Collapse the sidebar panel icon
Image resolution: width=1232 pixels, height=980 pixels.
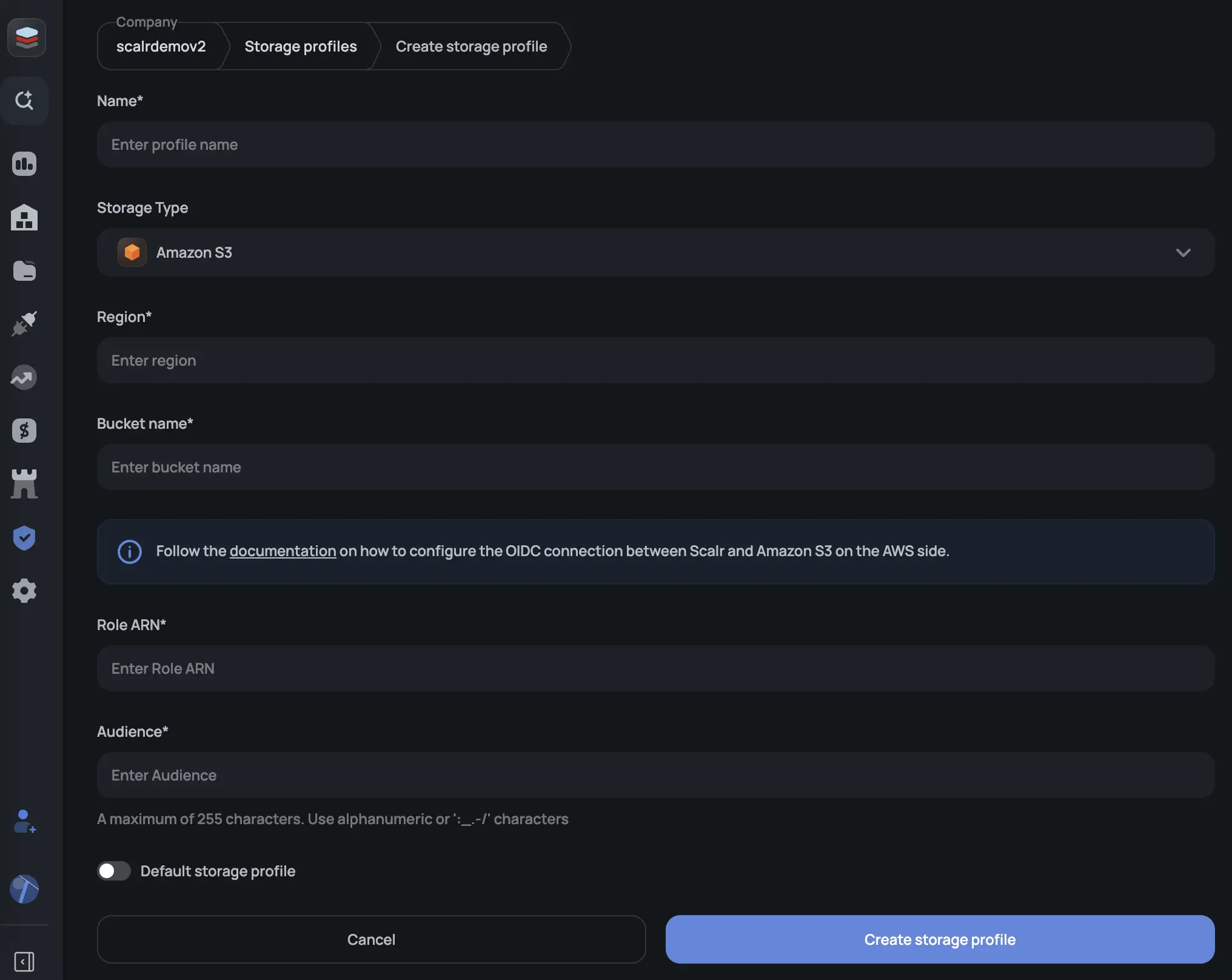pyautogui.click(x=24, y=962)
